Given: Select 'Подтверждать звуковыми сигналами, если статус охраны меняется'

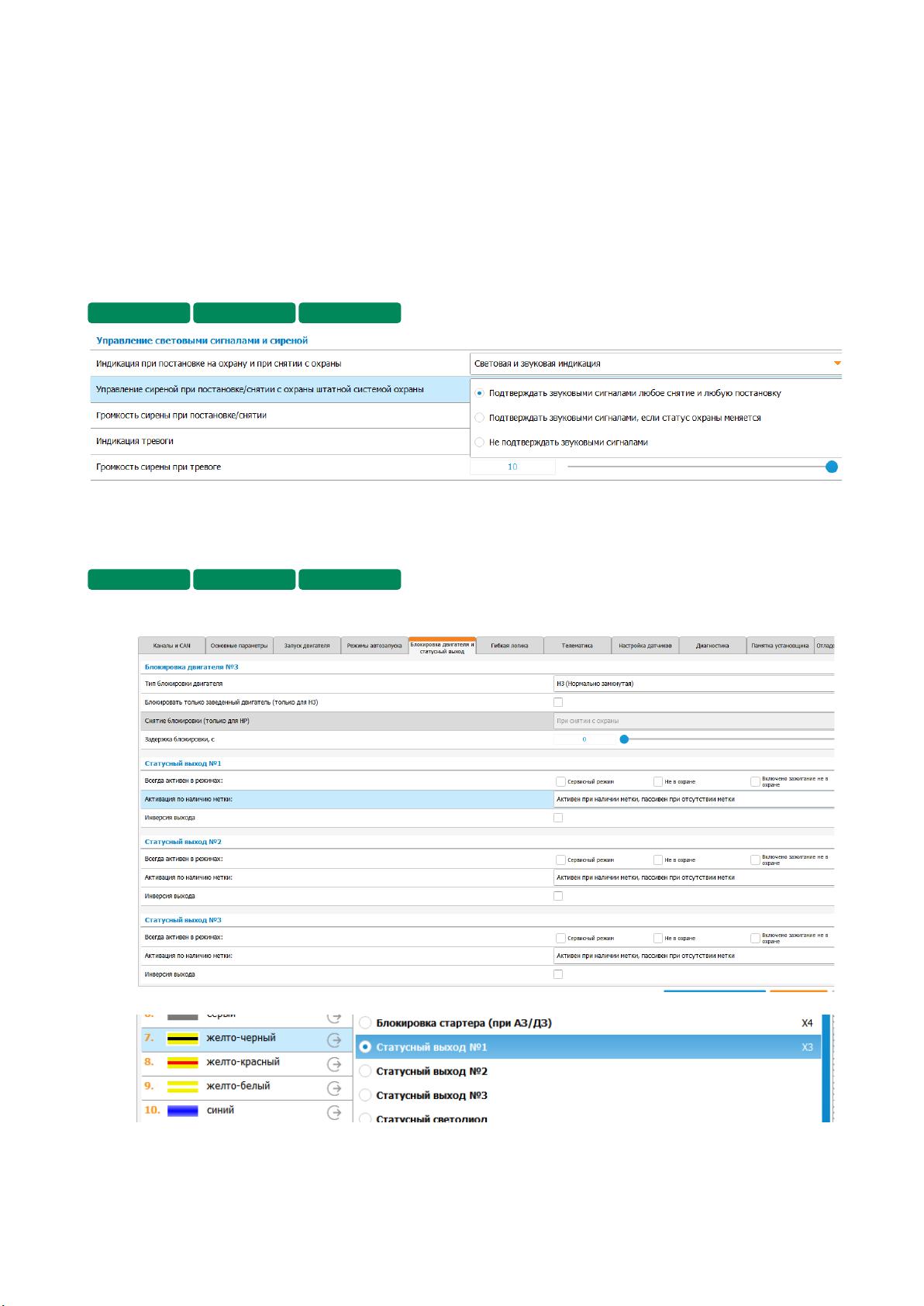Looking at the screenshot, I should tap(479, 418).
